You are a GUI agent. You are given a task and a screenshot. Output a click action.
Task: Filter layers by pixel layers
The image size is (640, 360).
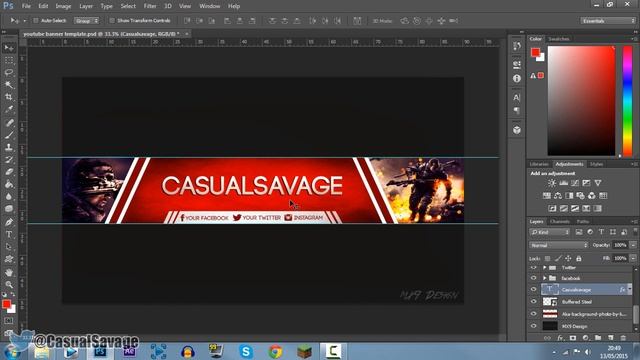(x=579, y=232)
